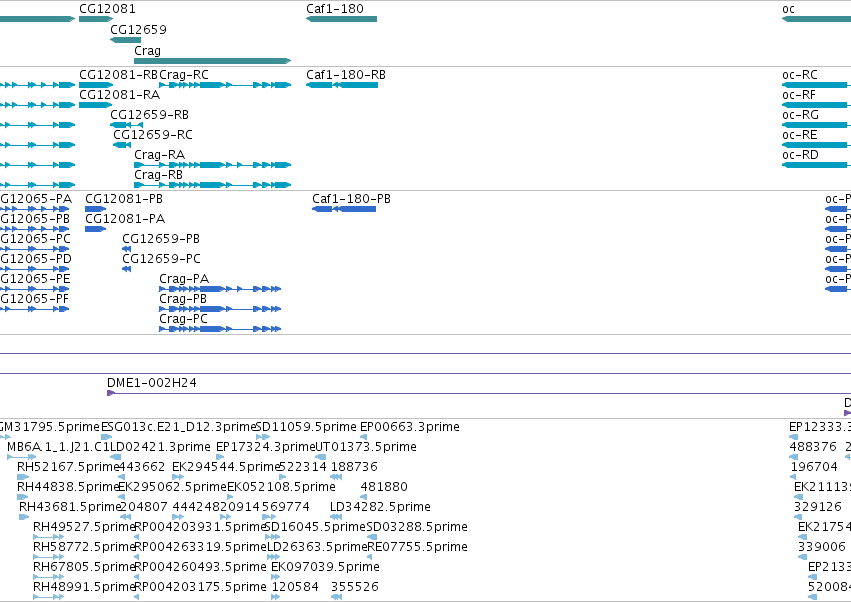Select feature 188736
Screen dimensions: 851x602
tap(336, 477)
